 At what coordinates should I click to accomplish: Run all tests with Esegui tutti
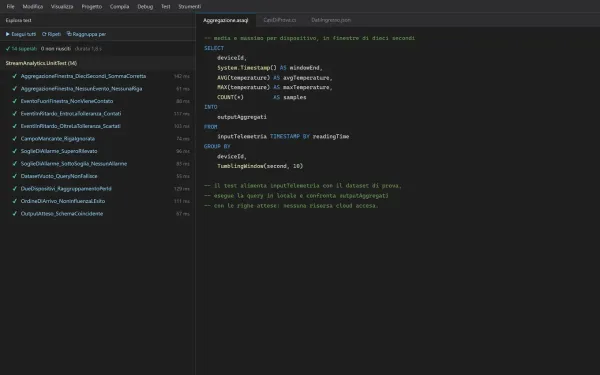[21, 34]
